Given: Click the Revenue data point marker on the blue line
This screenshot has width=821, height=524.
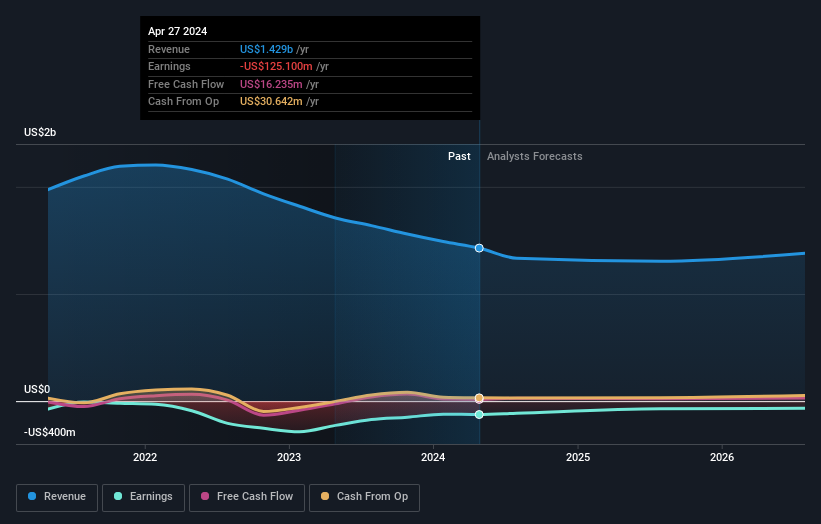Looking at the screenshot, I should [x=479, y=248].
